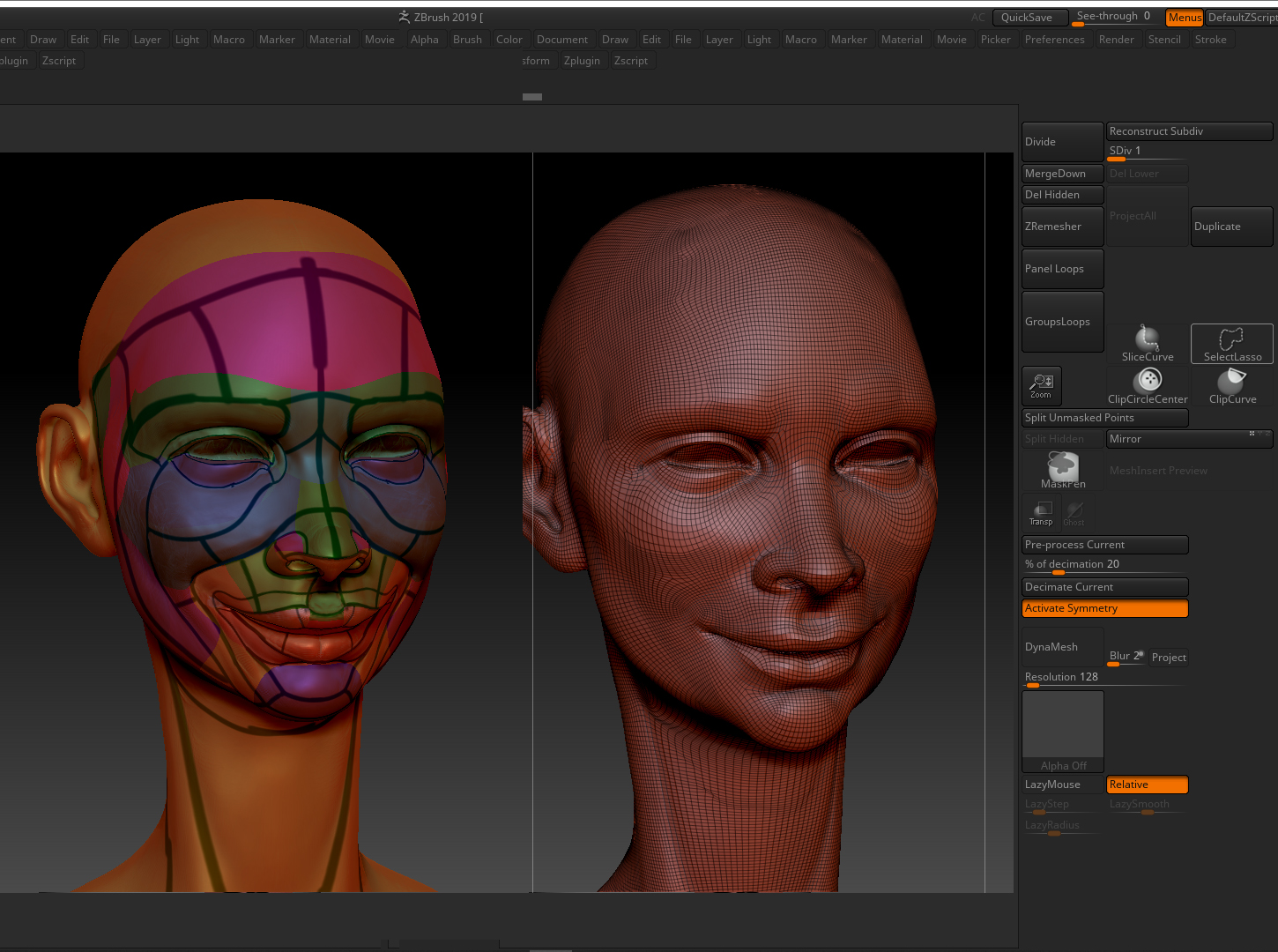Click Pre-process Current

pyautogui.click(x=1105, y=545)
